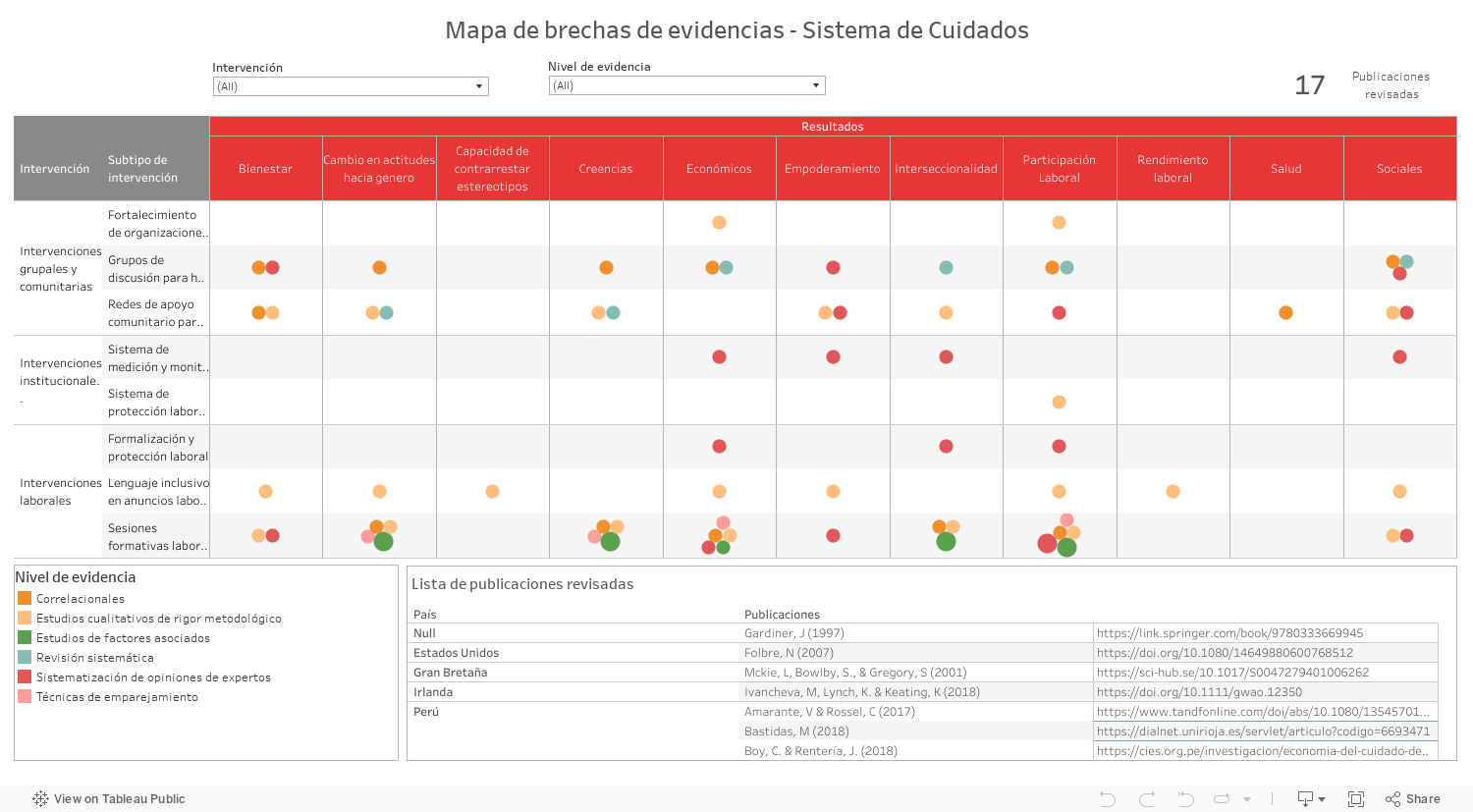Screen dimensions: 1473x812
Task: Click the Resultados header bar
Action: point(833,127)
